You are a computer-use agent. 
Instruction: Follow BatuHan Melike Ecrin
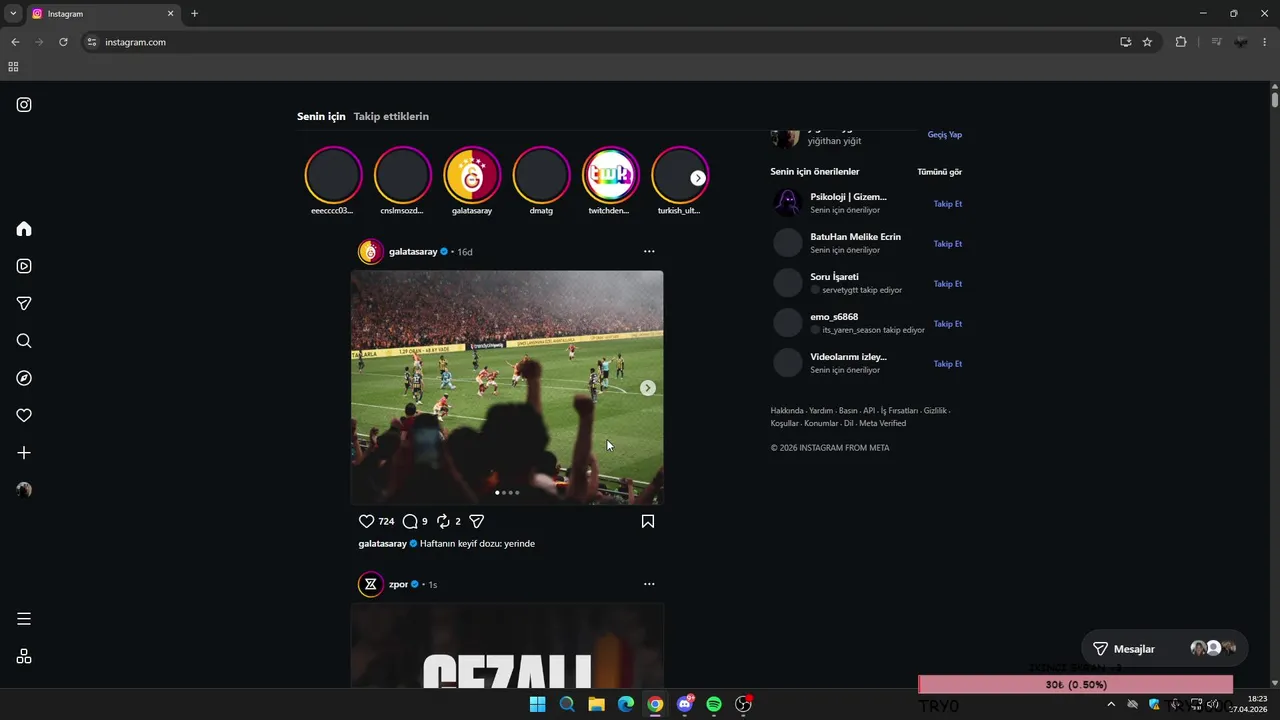coord(947,244)
